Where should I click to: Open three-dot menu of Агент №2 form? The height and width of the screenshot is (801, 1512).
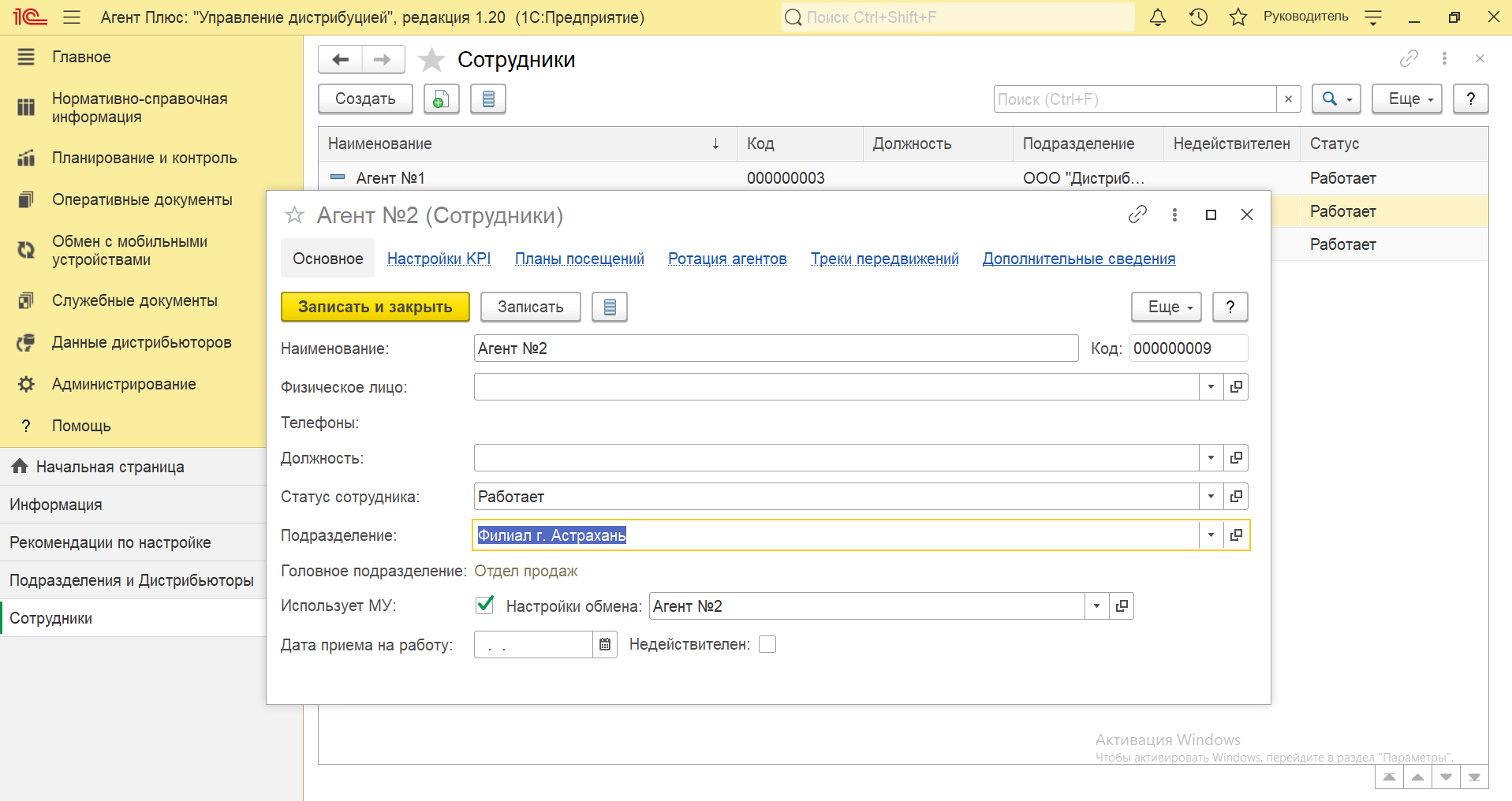[x=1174, y=214]
